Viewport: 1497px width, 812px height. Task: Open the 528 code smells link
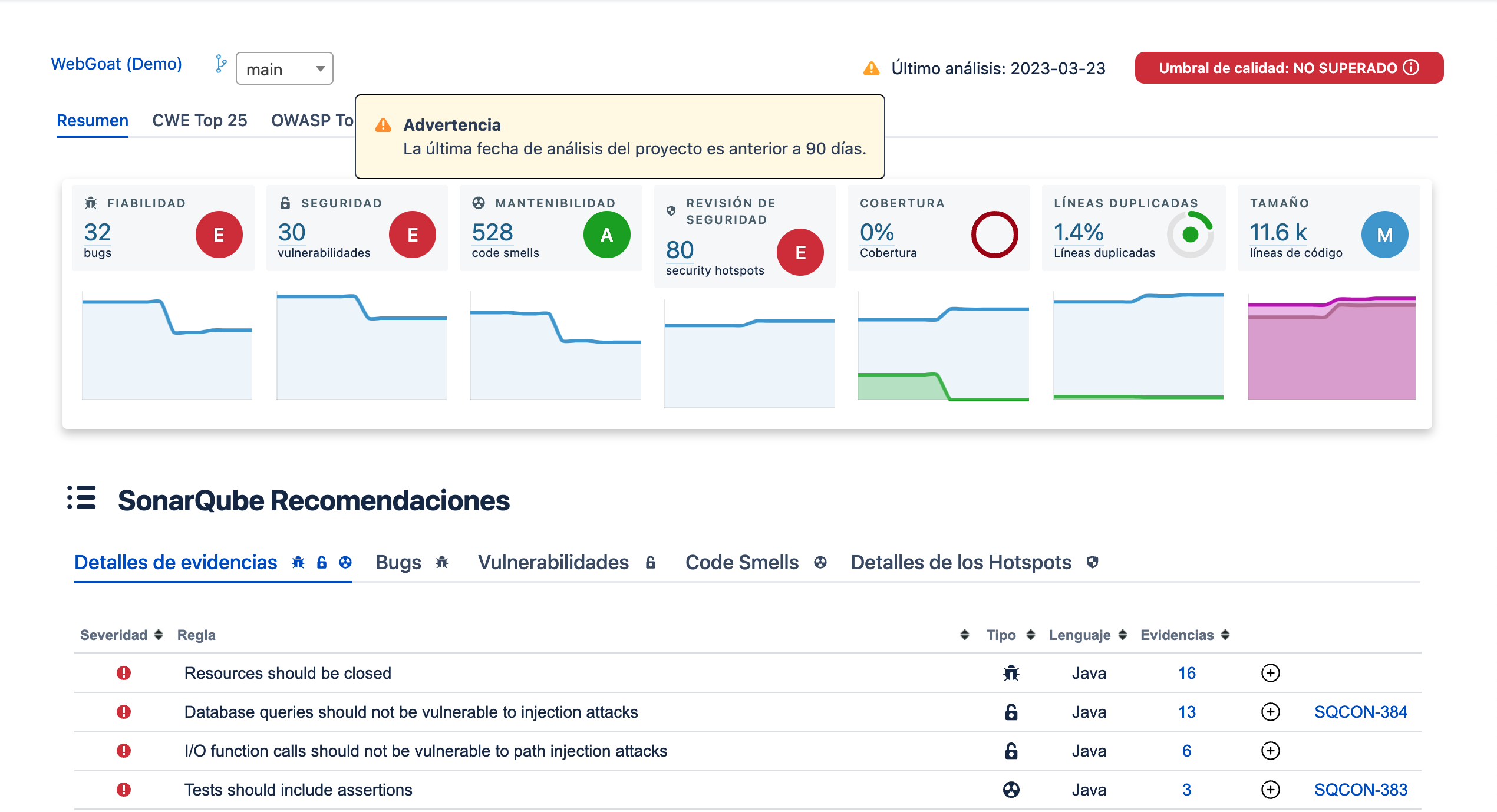(x=493, y=232)
